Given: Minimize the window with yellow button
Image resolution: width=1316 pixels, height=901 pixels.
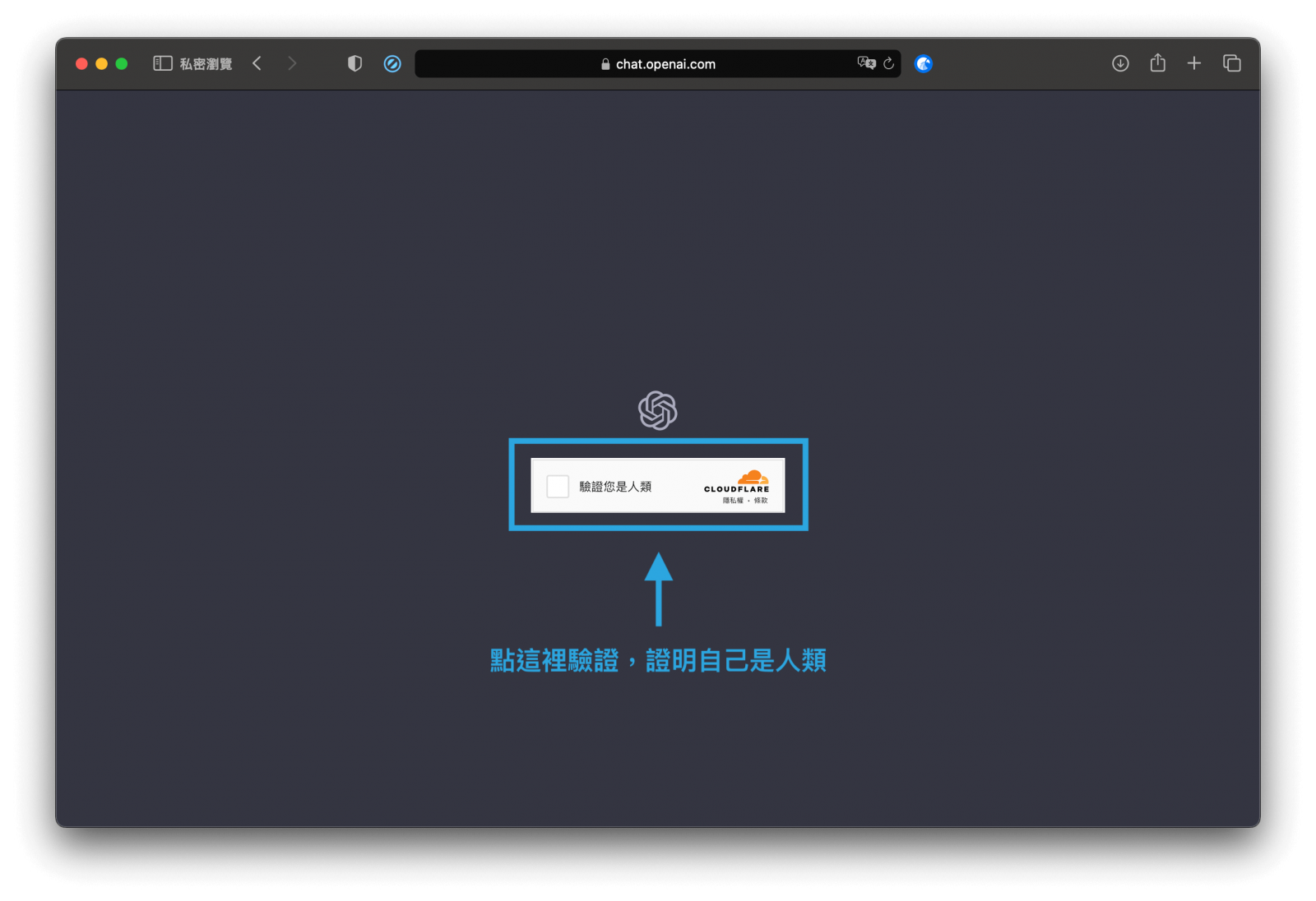Looking at the screenshot, I should [101, 63].
